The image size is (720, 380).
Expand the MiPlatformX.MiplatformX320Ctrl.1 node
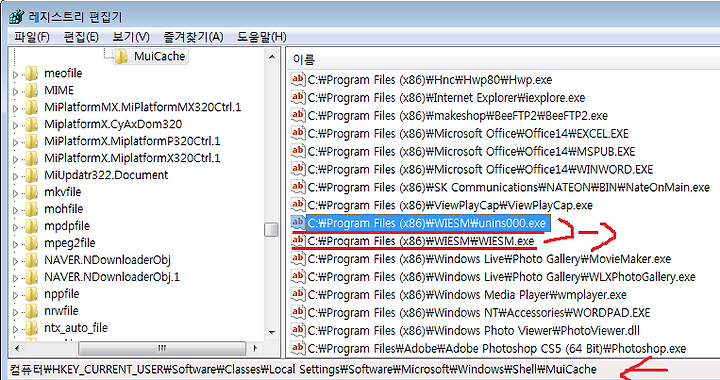pyautogui.click(x=15, y=159)
